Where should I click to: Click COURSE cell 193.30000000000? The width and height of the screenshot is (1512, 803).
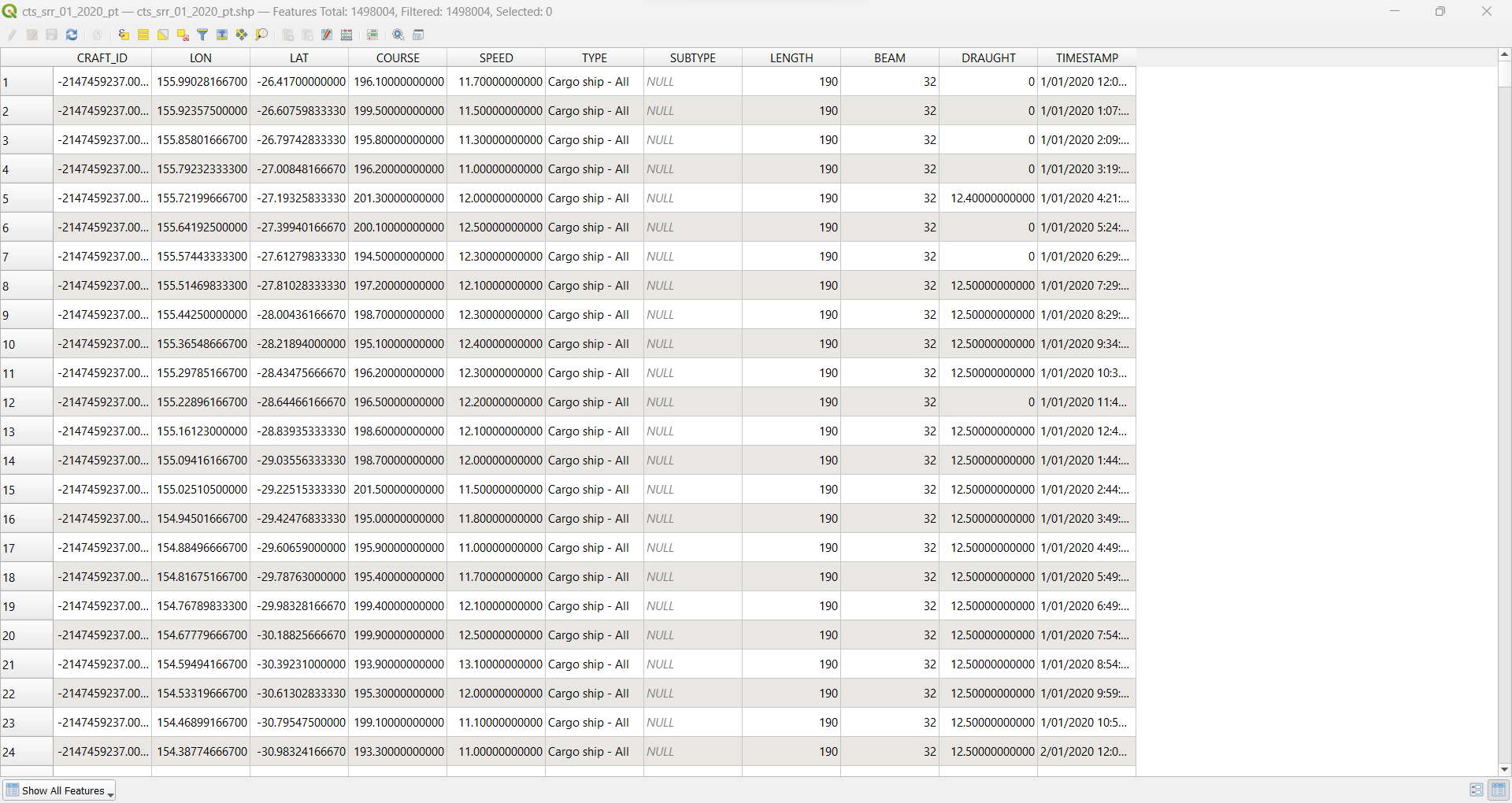click(398, 752)
